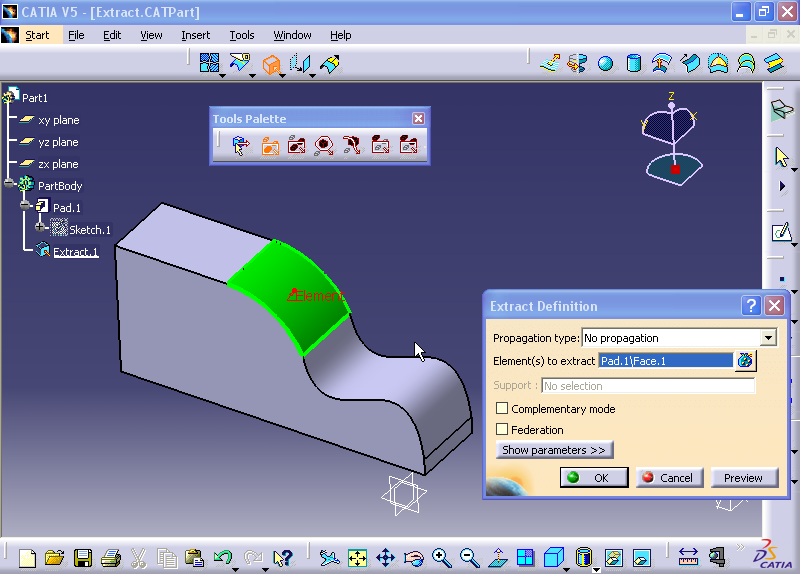Select the xy plane tree item
The width and height of the screenshot is (801, 583).
(x=59, y=120)
